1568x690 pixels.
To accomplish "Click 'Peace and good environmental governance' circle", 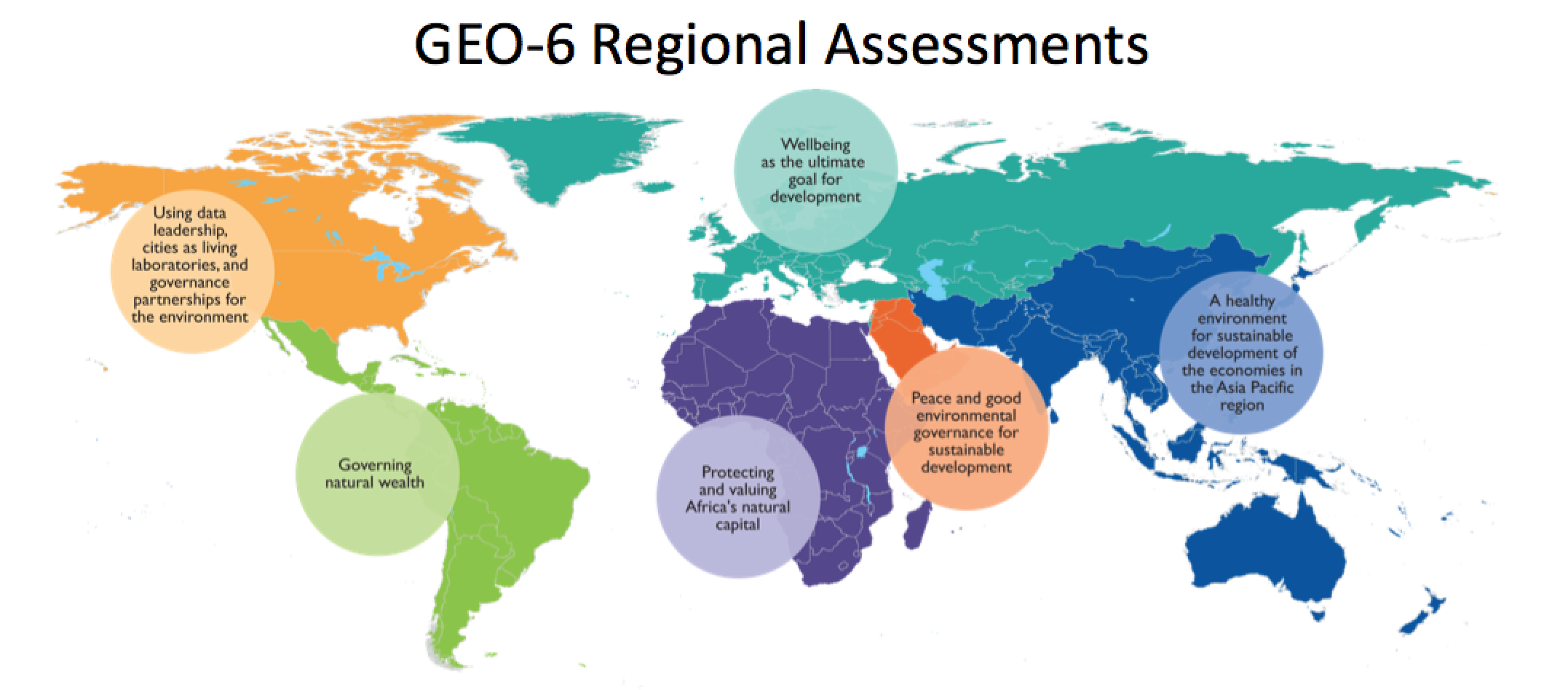I will (x=966, y=431).
